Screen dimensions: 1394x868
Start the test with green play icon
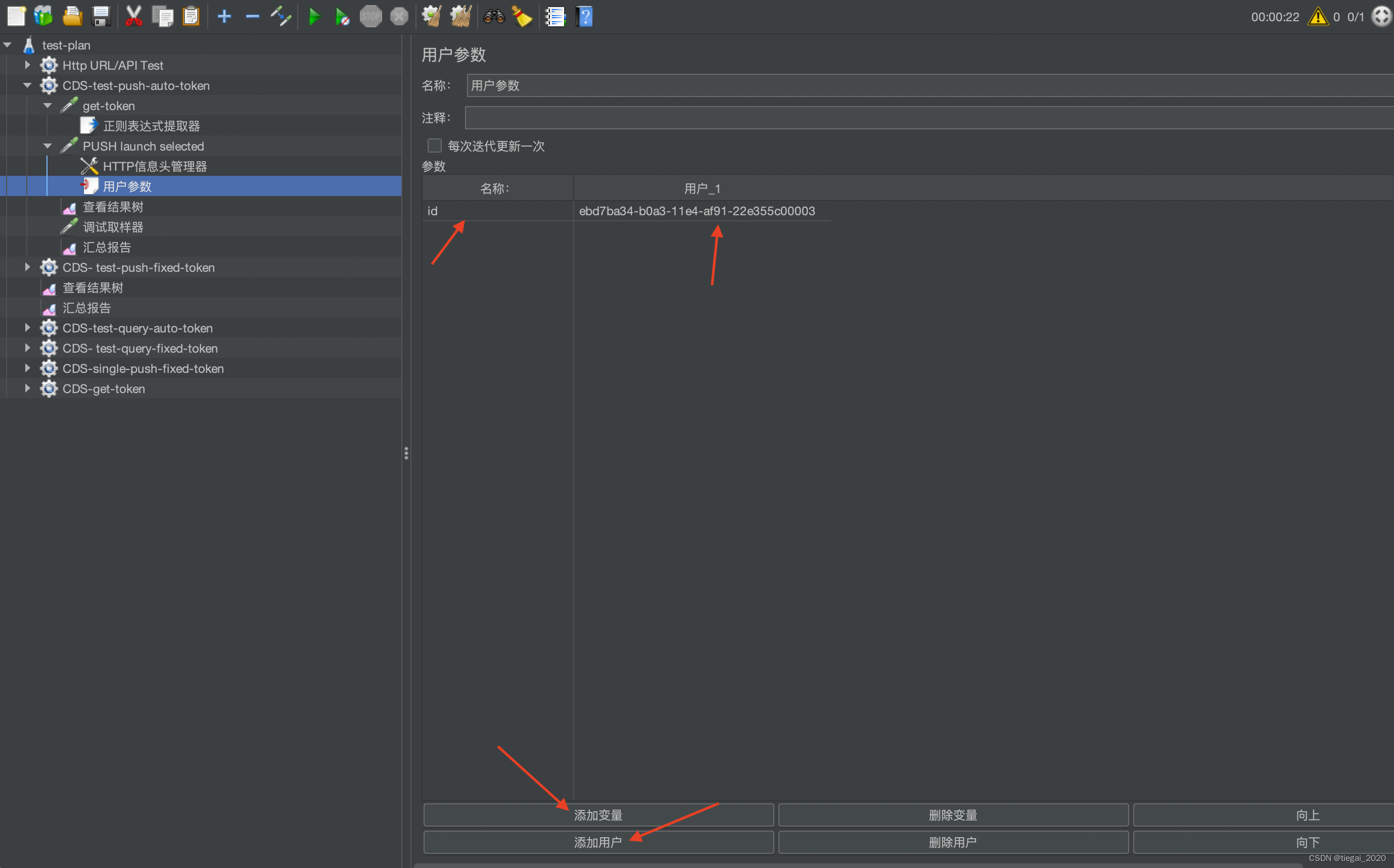coord(314,16)
